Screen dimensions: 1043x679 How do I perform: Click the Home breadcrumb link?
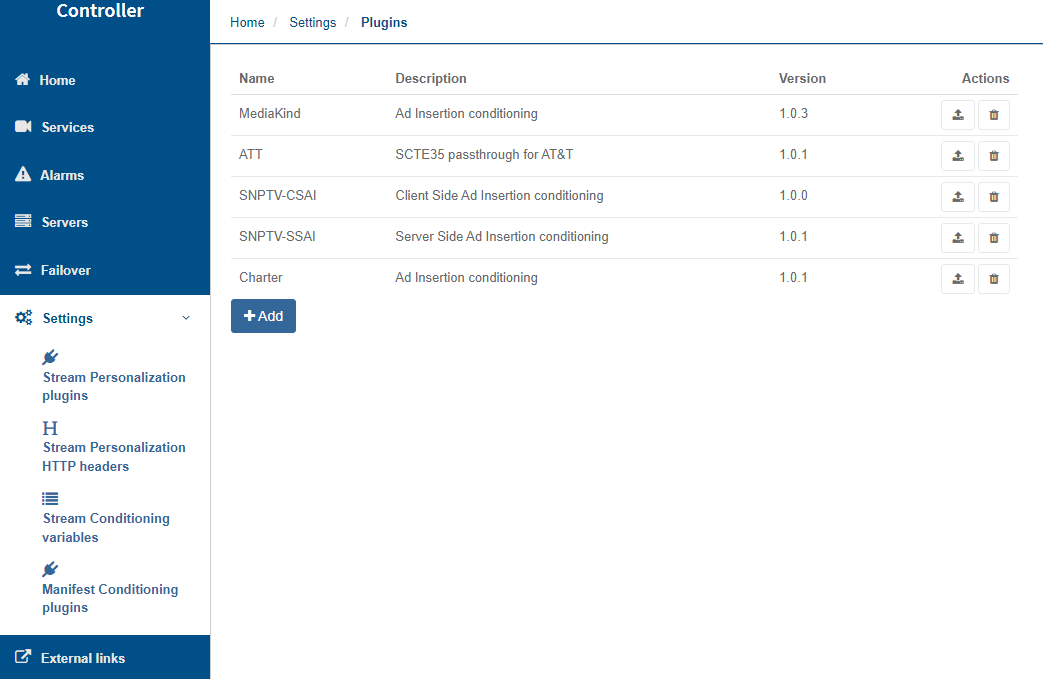[247, 22]
